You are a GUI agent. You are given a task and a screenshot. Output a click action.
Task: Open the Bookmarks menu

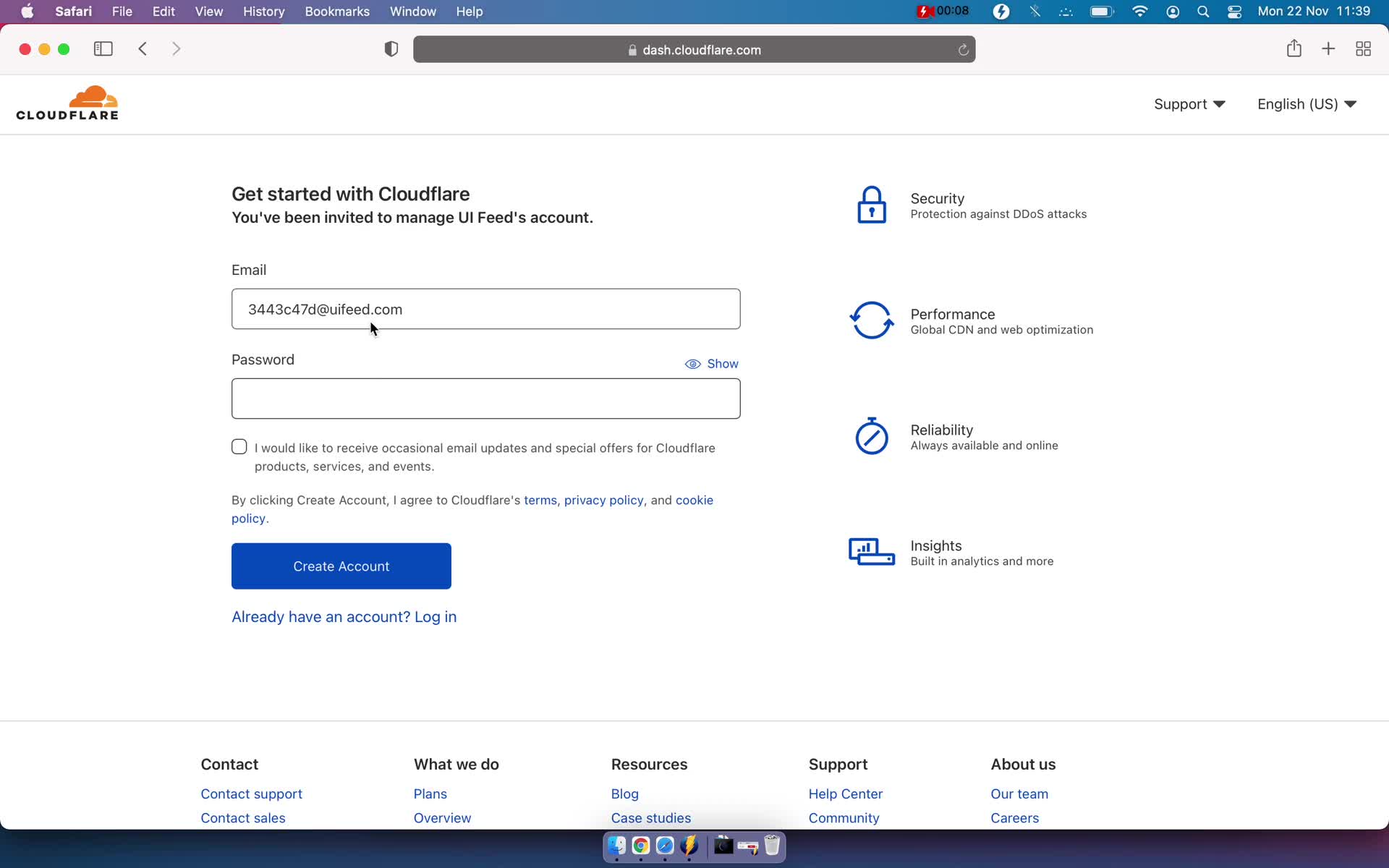tap(337, 12)
